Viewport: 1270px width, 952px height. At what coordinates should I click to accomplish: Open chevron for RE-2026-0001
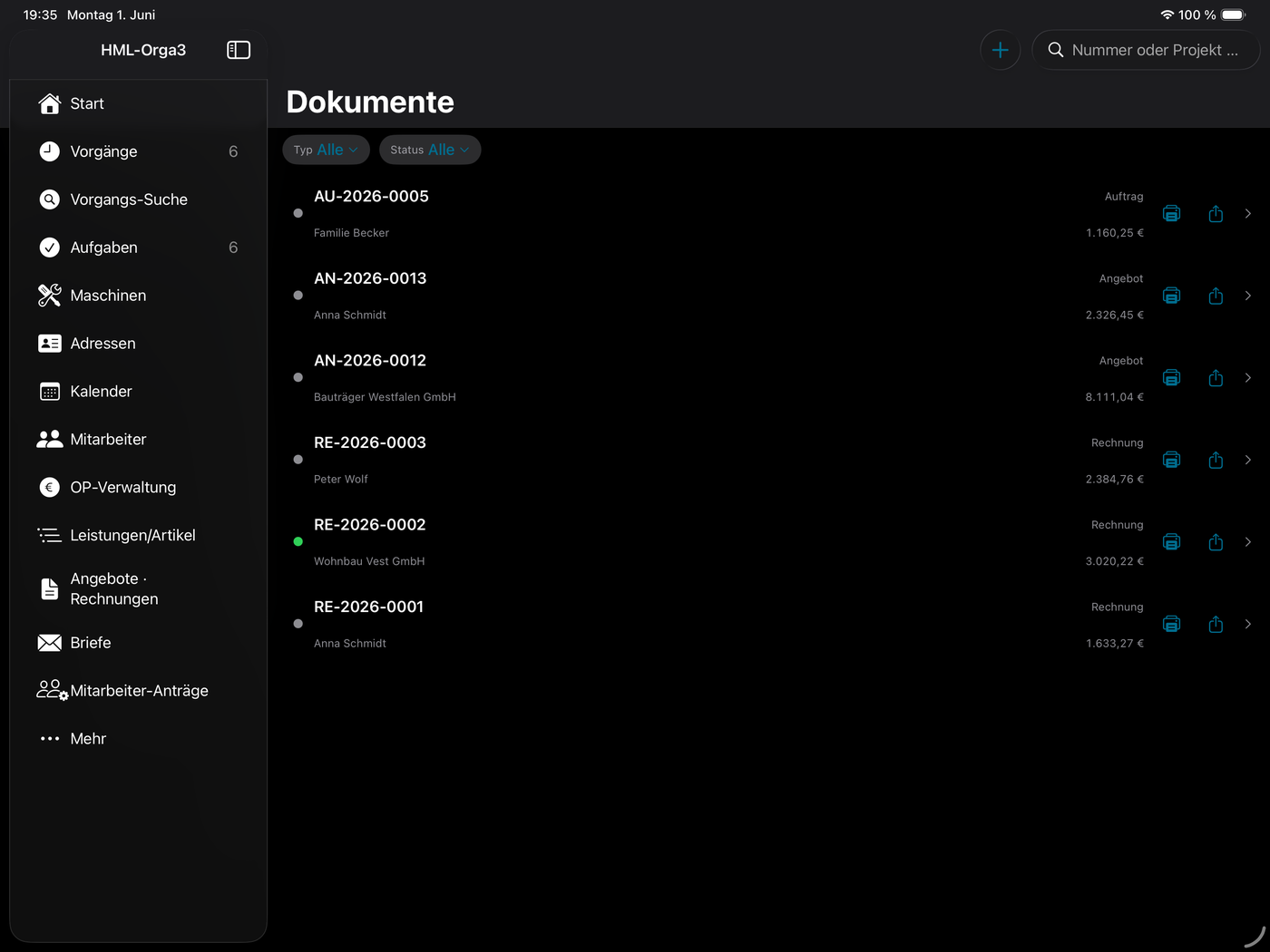1248,624
